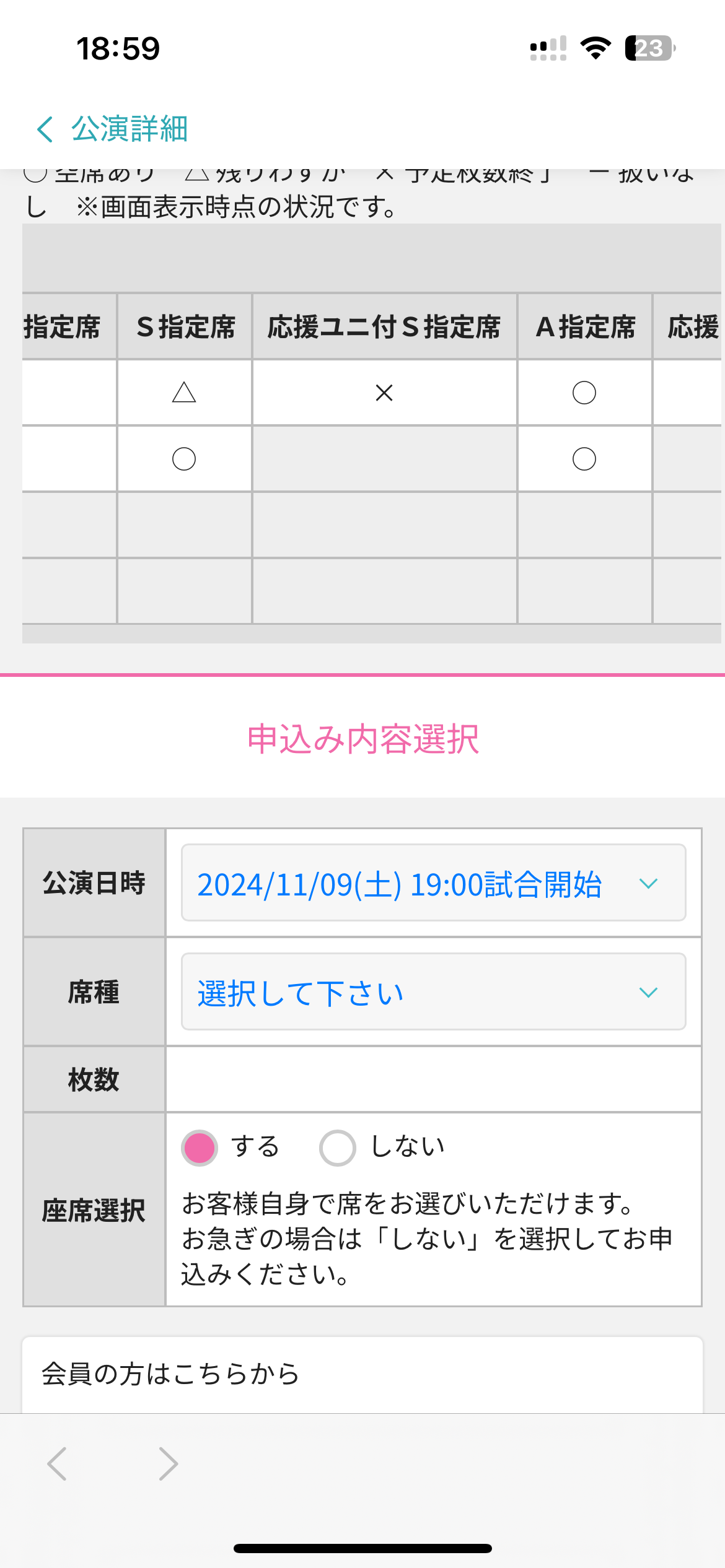
Task: Tap the × sold-out icon under 応援ユニ付S指定席
Action: click(384, 393)
